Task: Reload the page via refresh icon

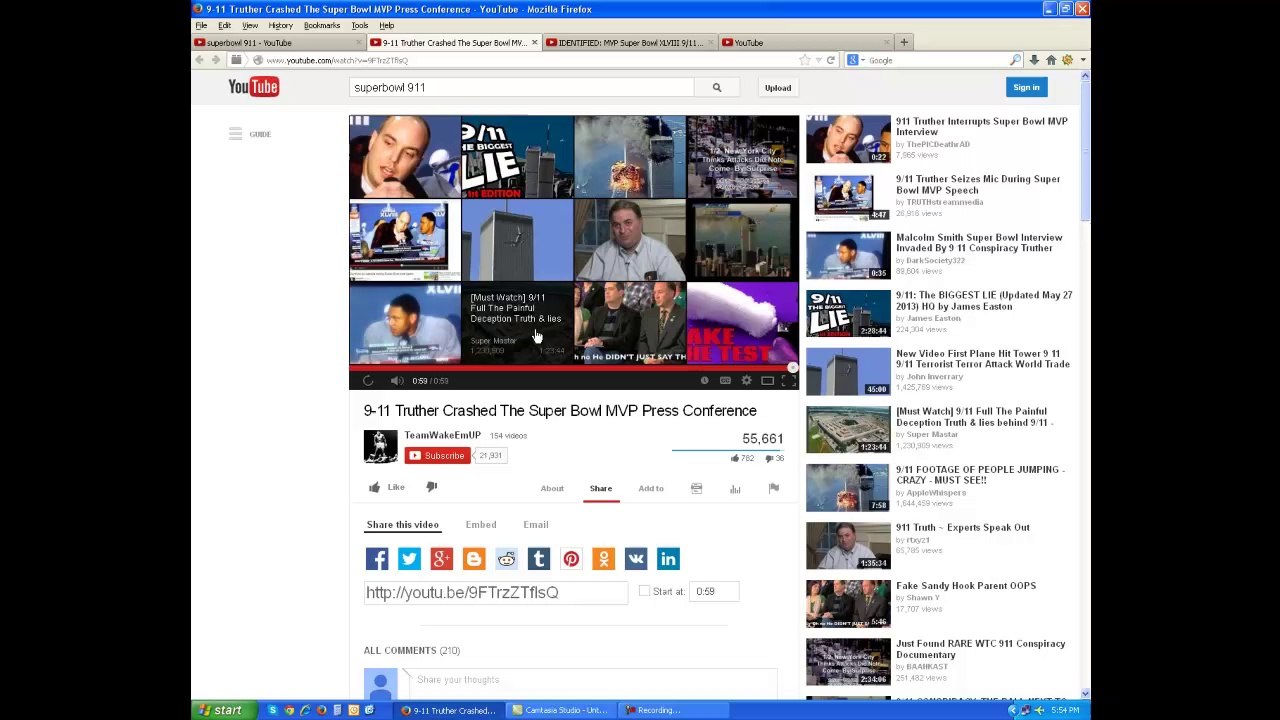Action: click(x=830, y=60)
